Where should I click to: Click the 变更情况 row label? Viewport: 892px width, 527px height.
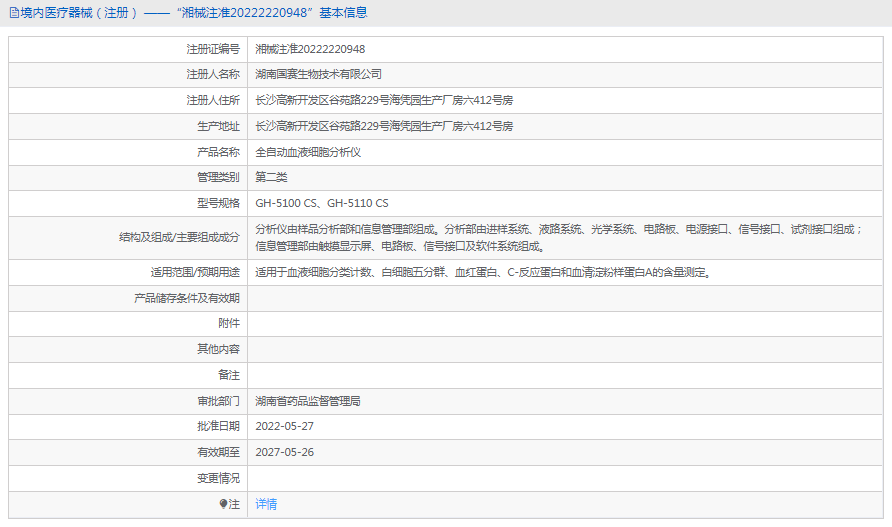click(x=218, y=479)
